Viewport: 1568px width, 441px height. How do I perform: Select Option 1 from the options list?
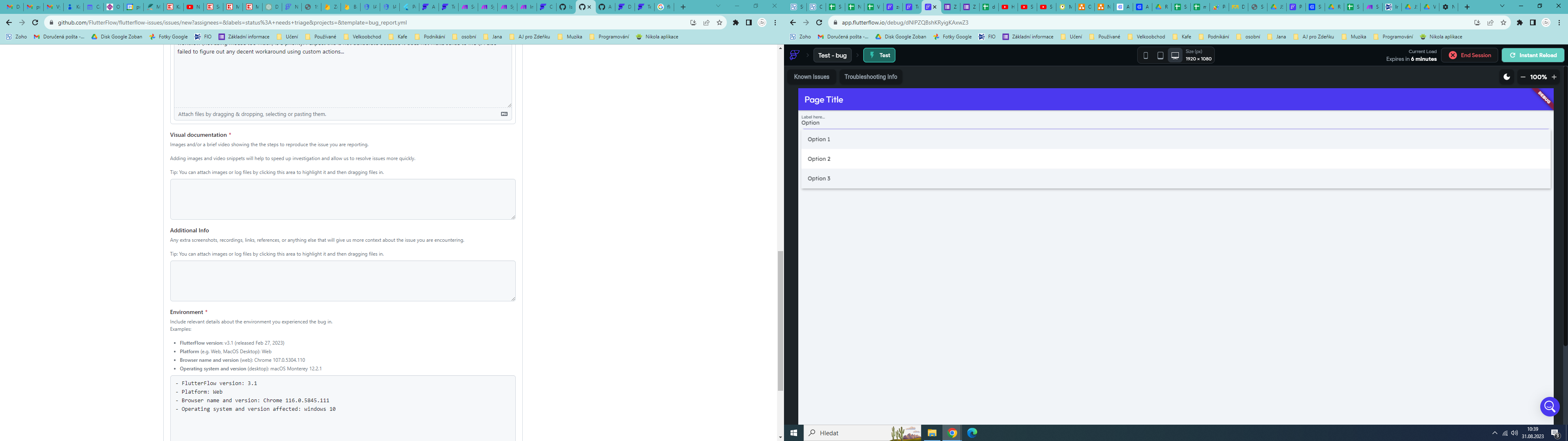tap(819, 139)
